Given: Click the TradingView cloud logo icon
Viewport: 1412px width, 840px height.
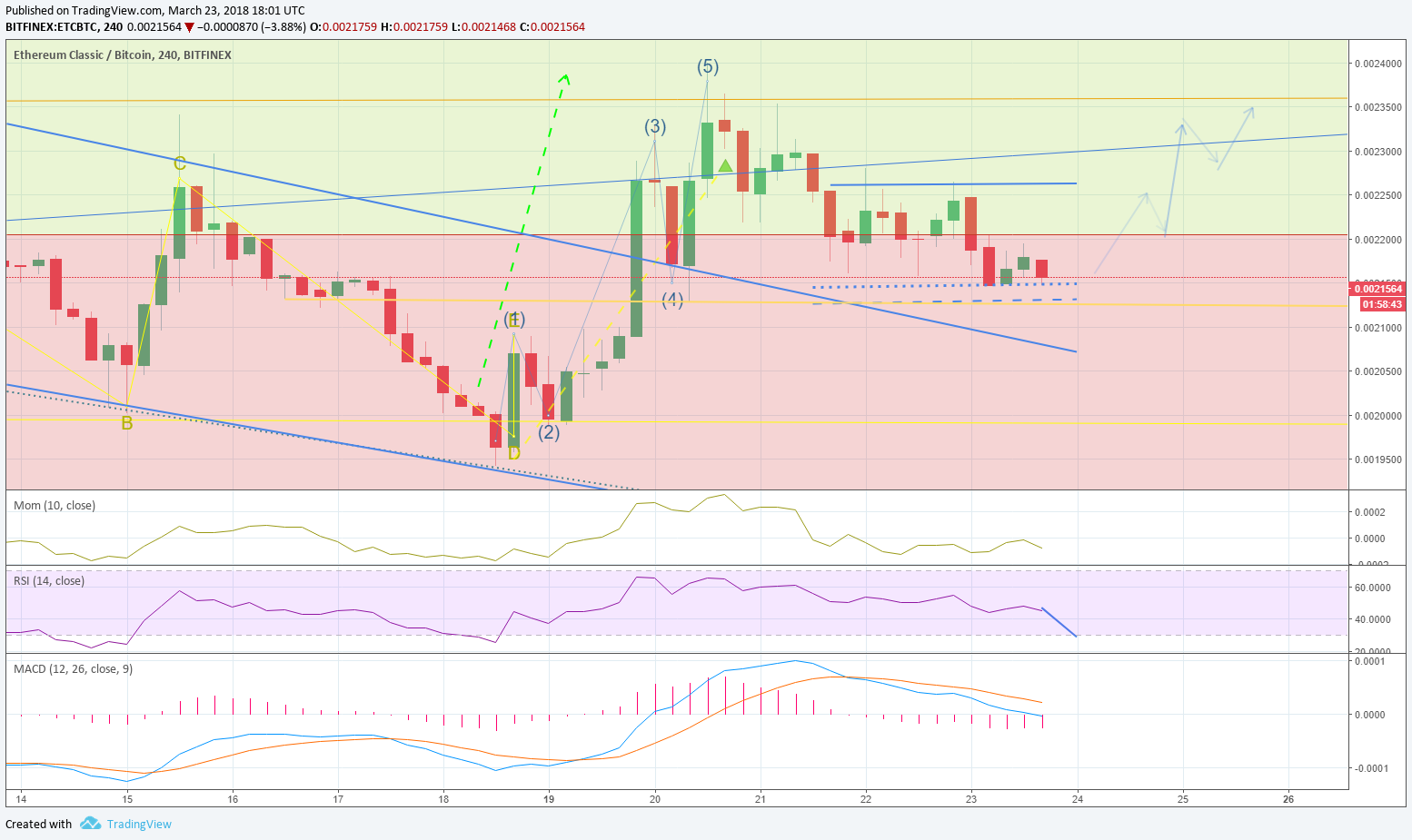Looking at the screenshot, I should 90,824.
